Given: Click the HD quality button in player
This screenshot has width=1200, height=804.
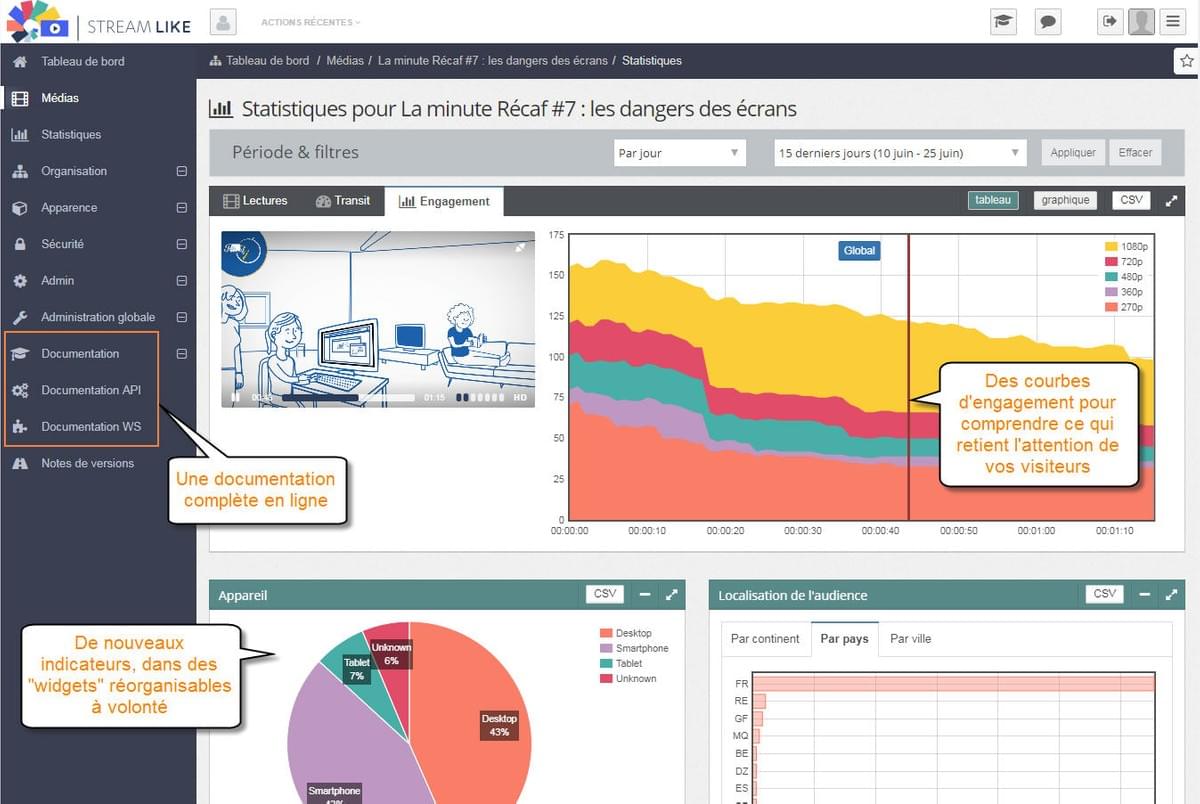Looking at the screenshot, I should coord(520,397).
